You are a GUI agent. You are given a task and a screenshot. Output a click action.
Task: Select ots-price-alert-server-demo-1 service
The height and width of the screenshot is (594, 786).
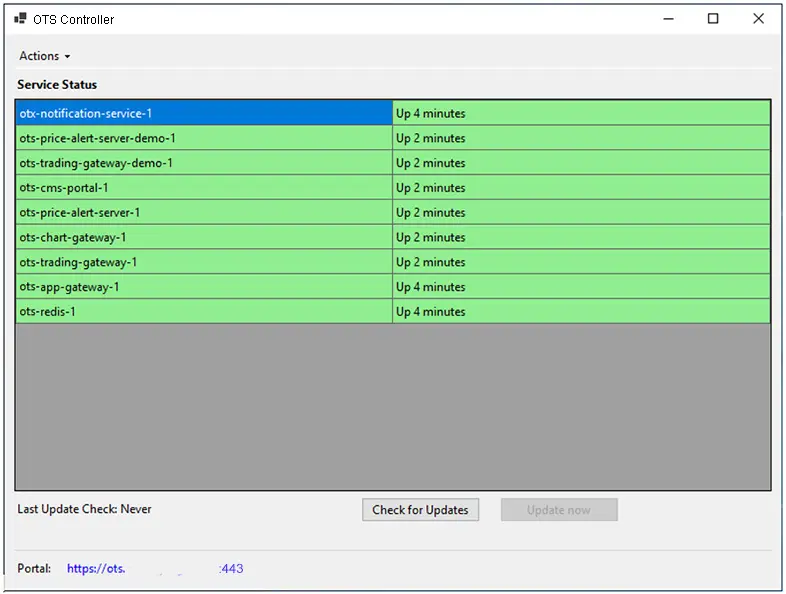tap(98, 139)
